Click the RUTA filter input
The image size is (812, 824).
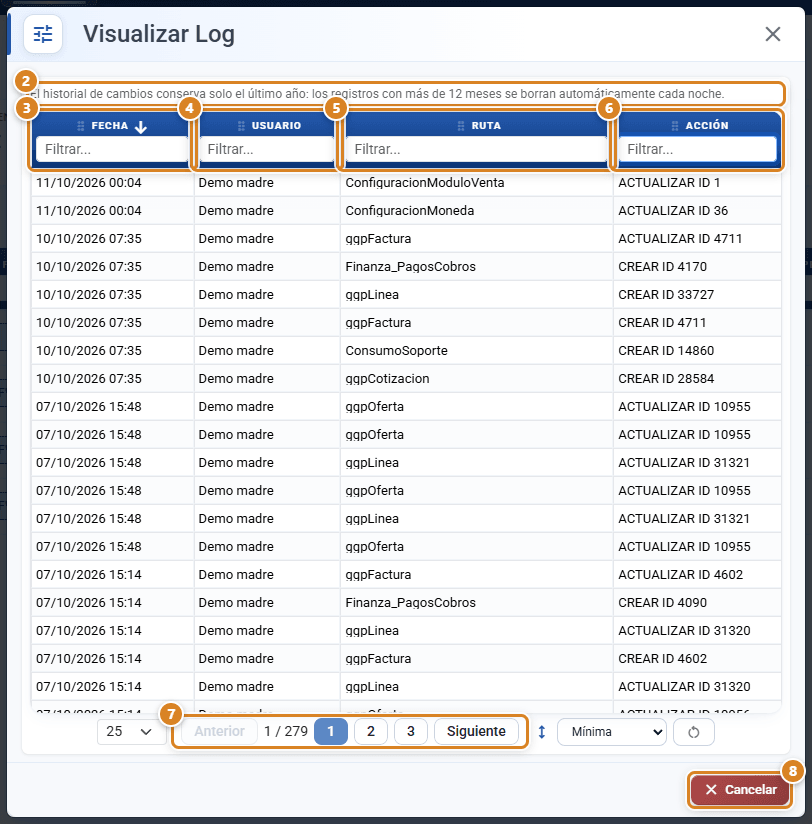[476, 150]
